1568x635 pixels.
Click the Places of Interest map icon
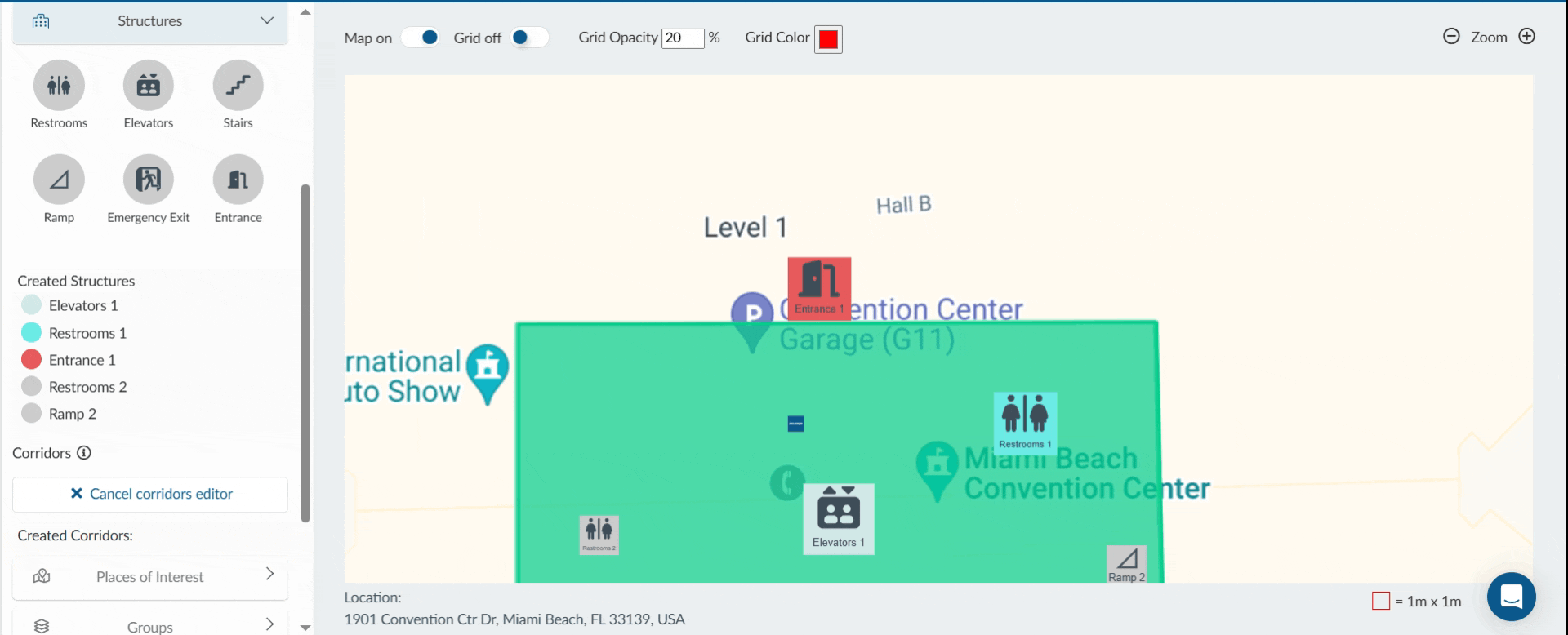tap(42, 577)
